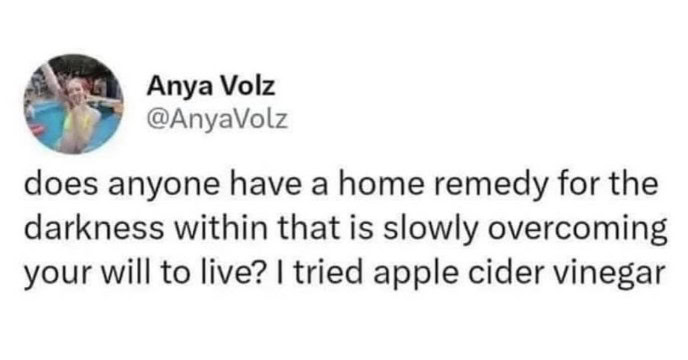Open the @AnyaVolz handle link
The width and height of the screenshot is (688, 360).
tap(218, 119)
